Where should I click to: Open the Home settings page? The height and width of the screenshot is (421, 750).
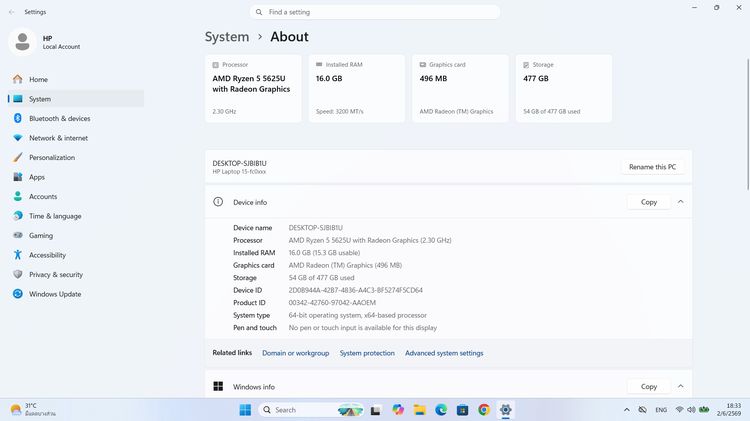[76, 79]
